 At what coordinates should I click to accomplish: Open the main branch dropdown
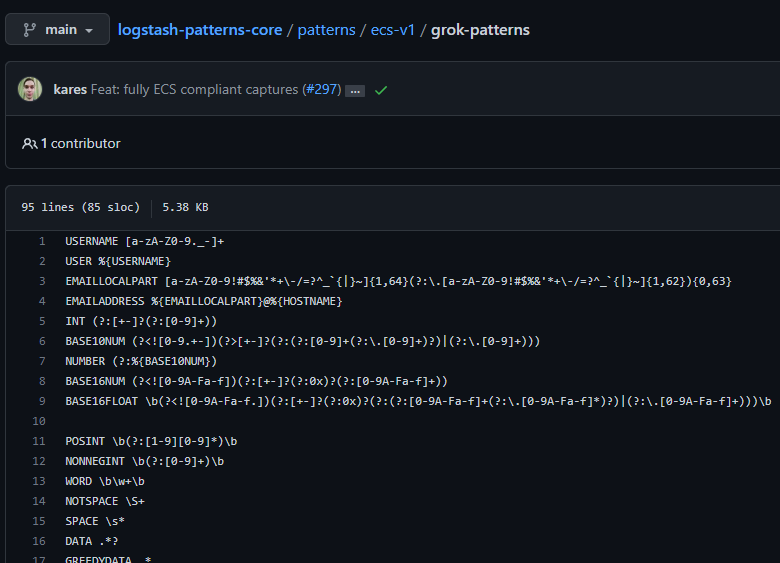click(57, 30)
